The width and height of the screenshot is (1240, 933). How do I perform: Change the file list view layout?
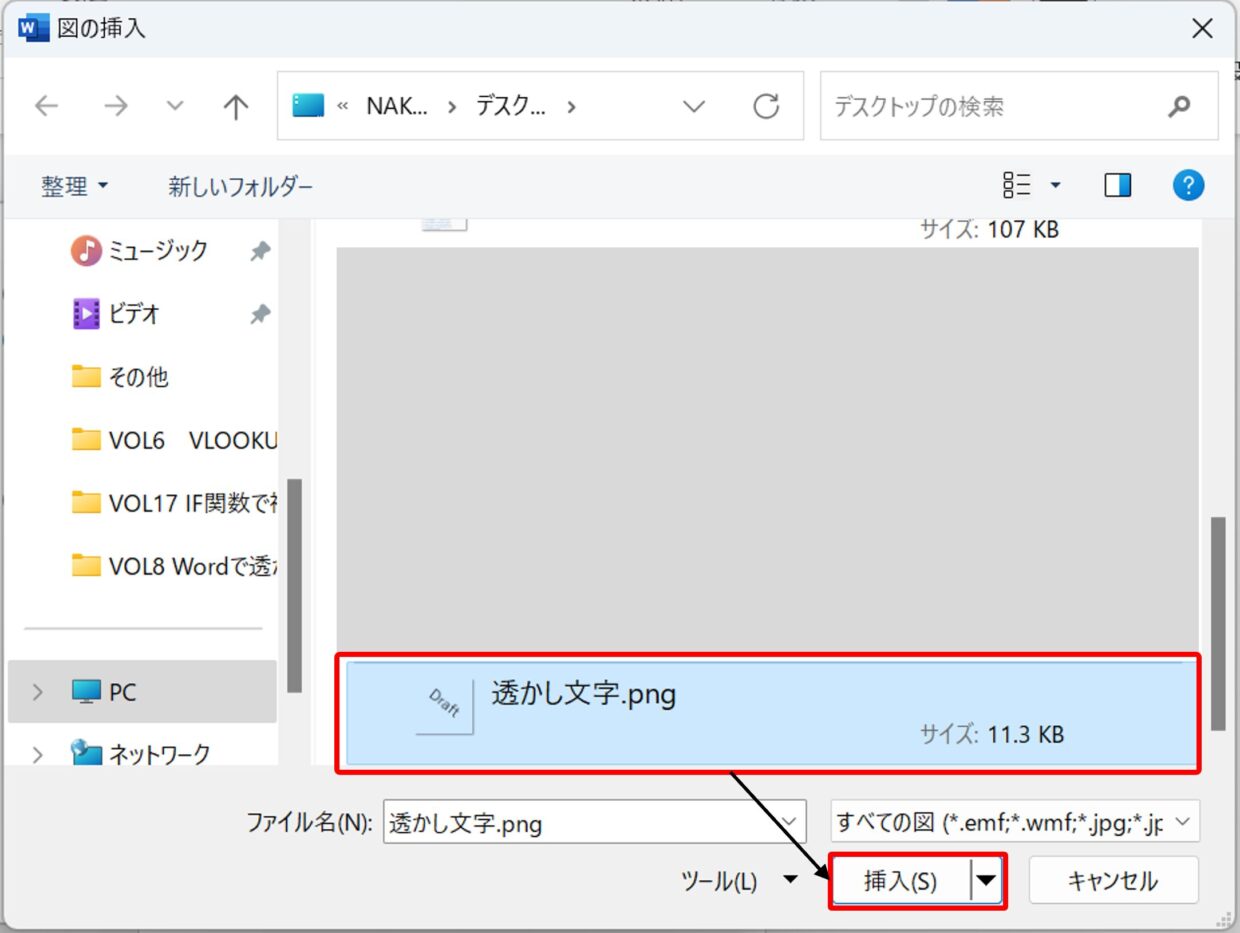pos(1018,185)
